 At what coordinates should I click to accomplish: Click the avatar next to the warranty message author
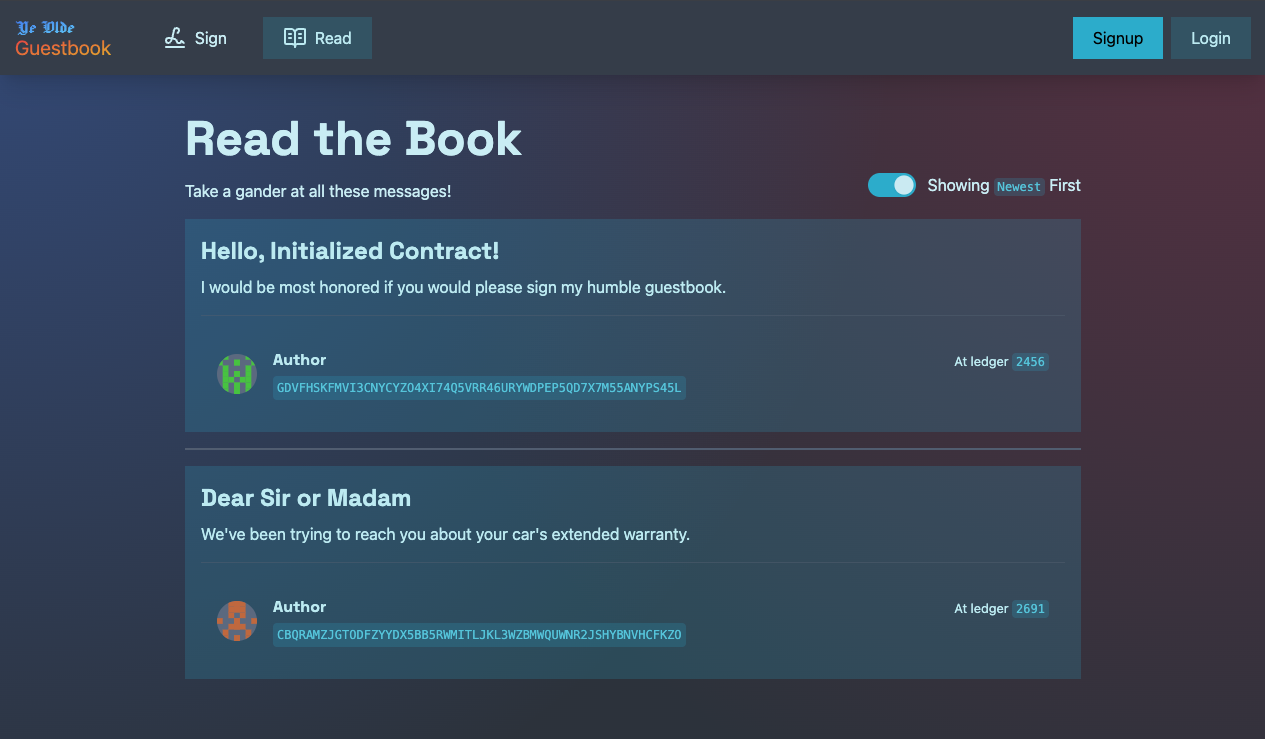pyautogui.click(x=236, y=620)
